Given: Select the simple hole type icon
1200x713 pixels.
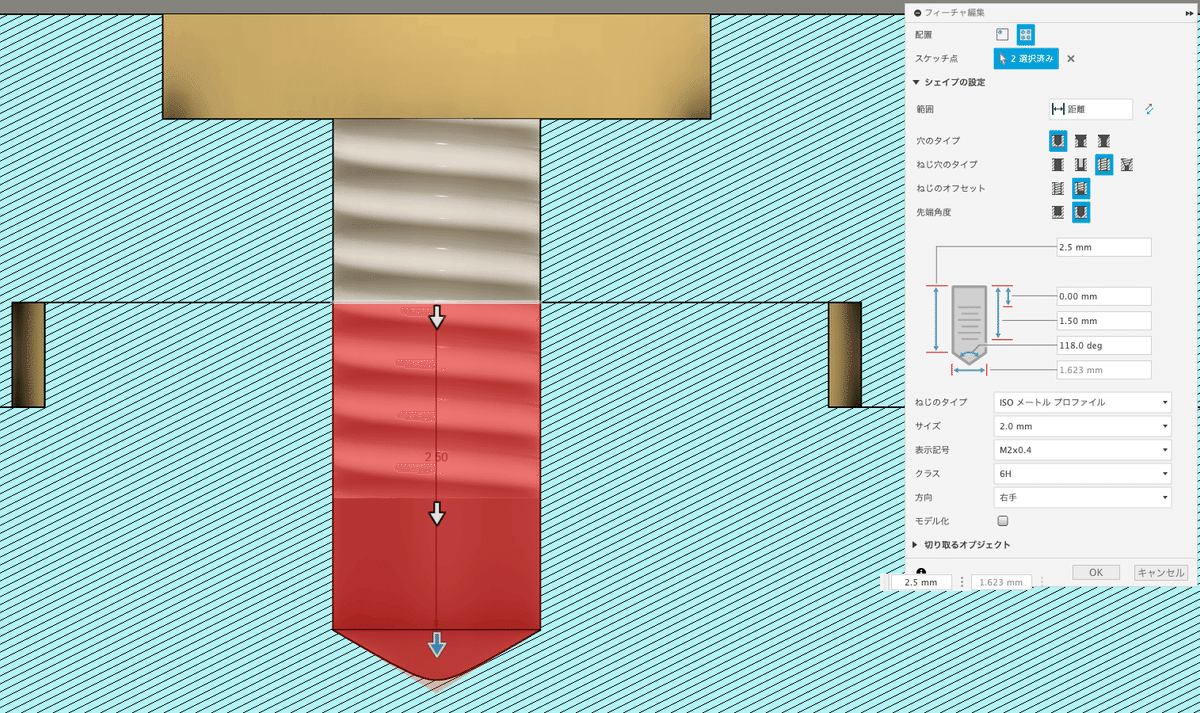Looking at the screenshot, I should point(1057,141).
